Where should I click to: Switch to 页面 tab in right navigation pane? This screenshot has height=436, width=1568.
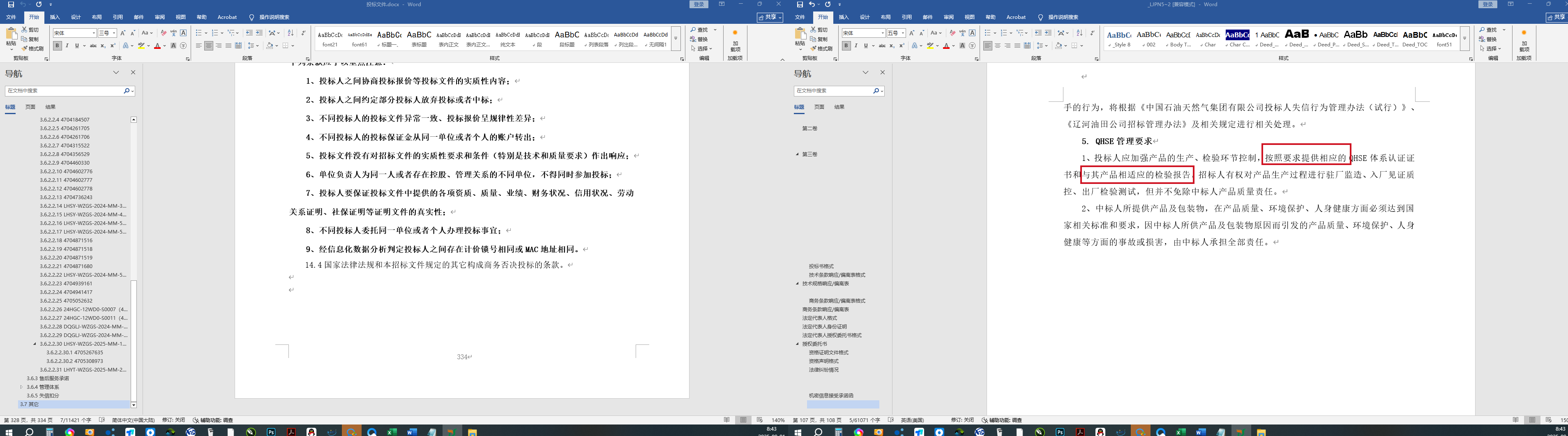(819, 107)
